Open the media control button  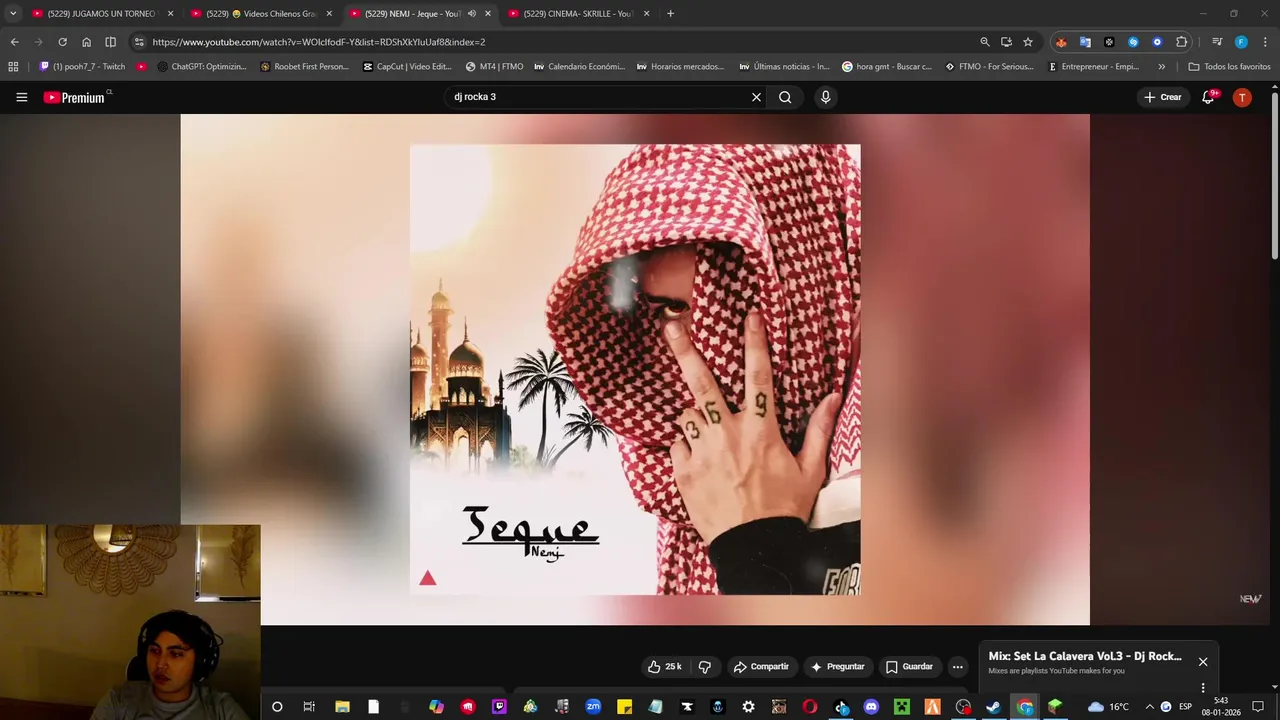click(x=1217, y=42)
